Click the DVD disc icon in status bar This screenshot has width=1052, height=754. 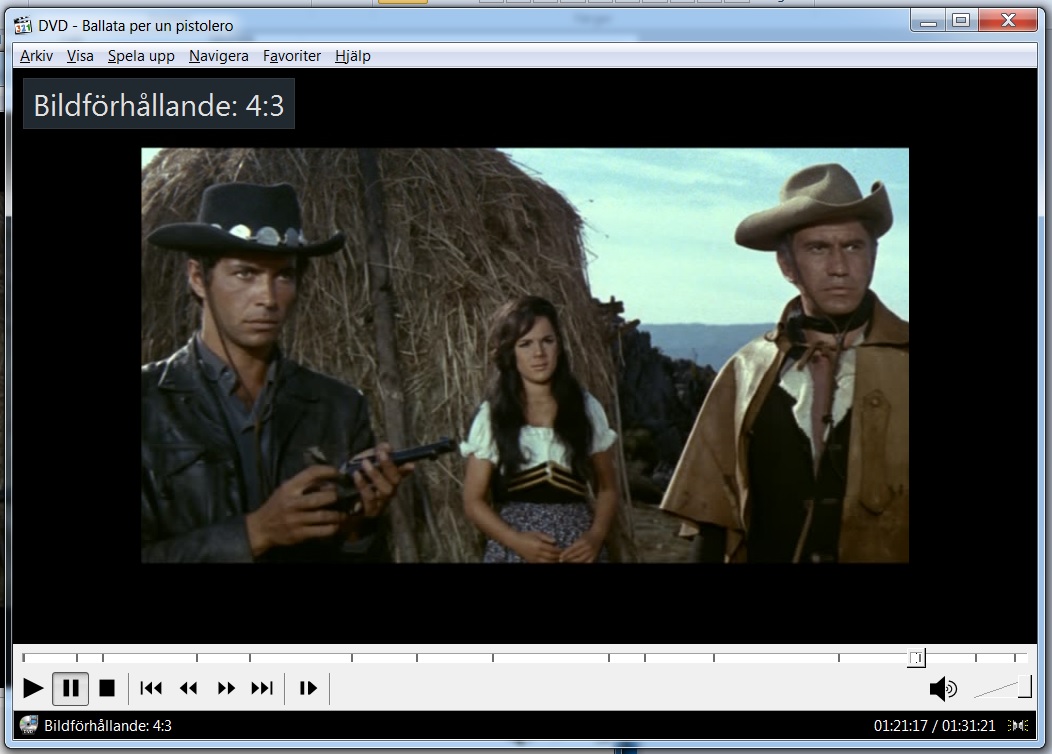tap(28, 725)
